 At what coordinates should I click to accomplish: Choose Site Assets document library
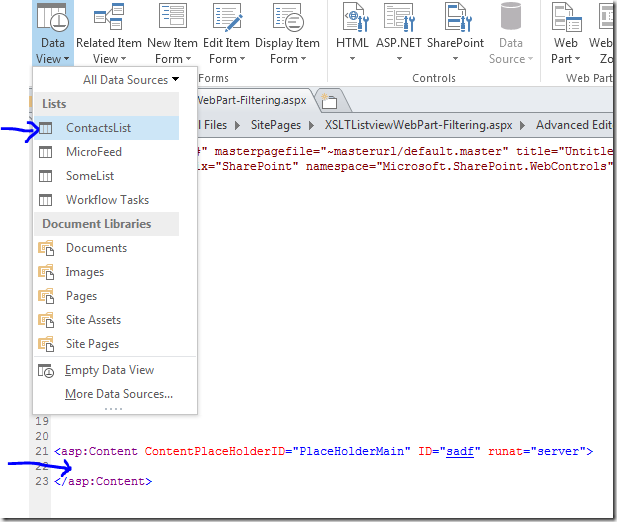(x=93, y=320)
